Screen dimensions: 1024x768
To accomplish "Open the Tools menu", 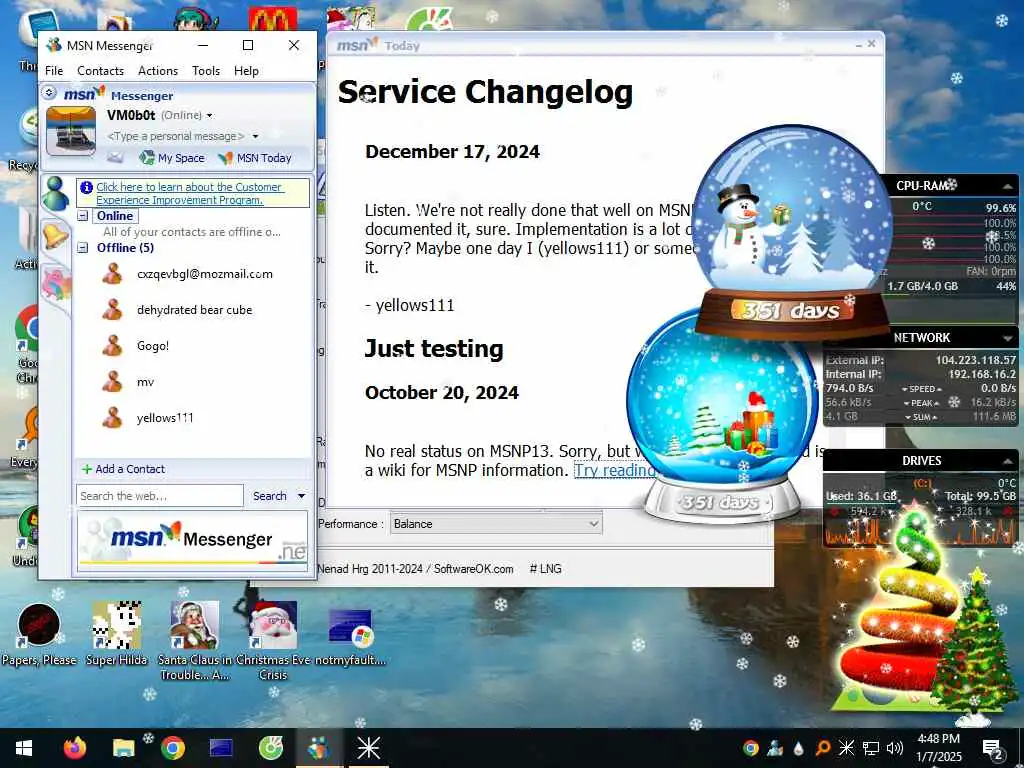I will click(x=206, y=71).
